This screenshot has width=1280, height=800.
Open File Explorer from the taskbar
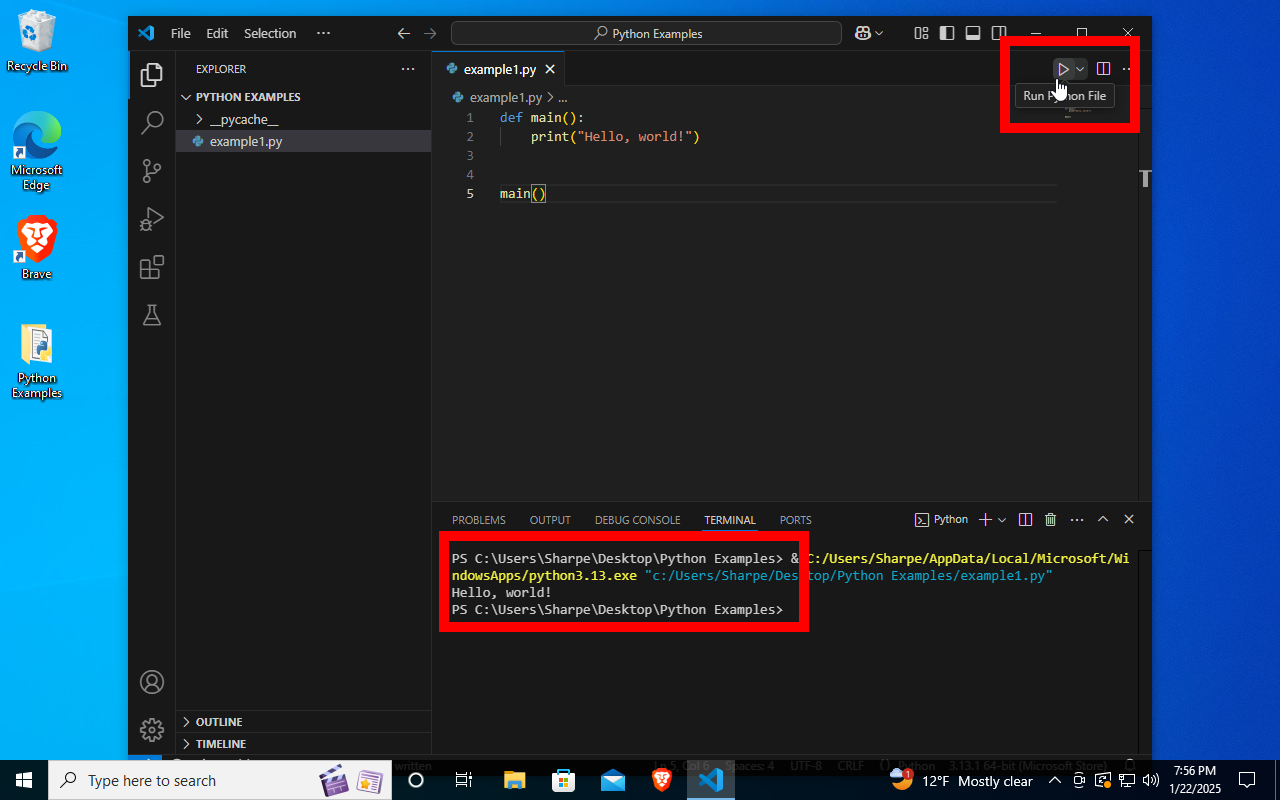tap(514, 780)
